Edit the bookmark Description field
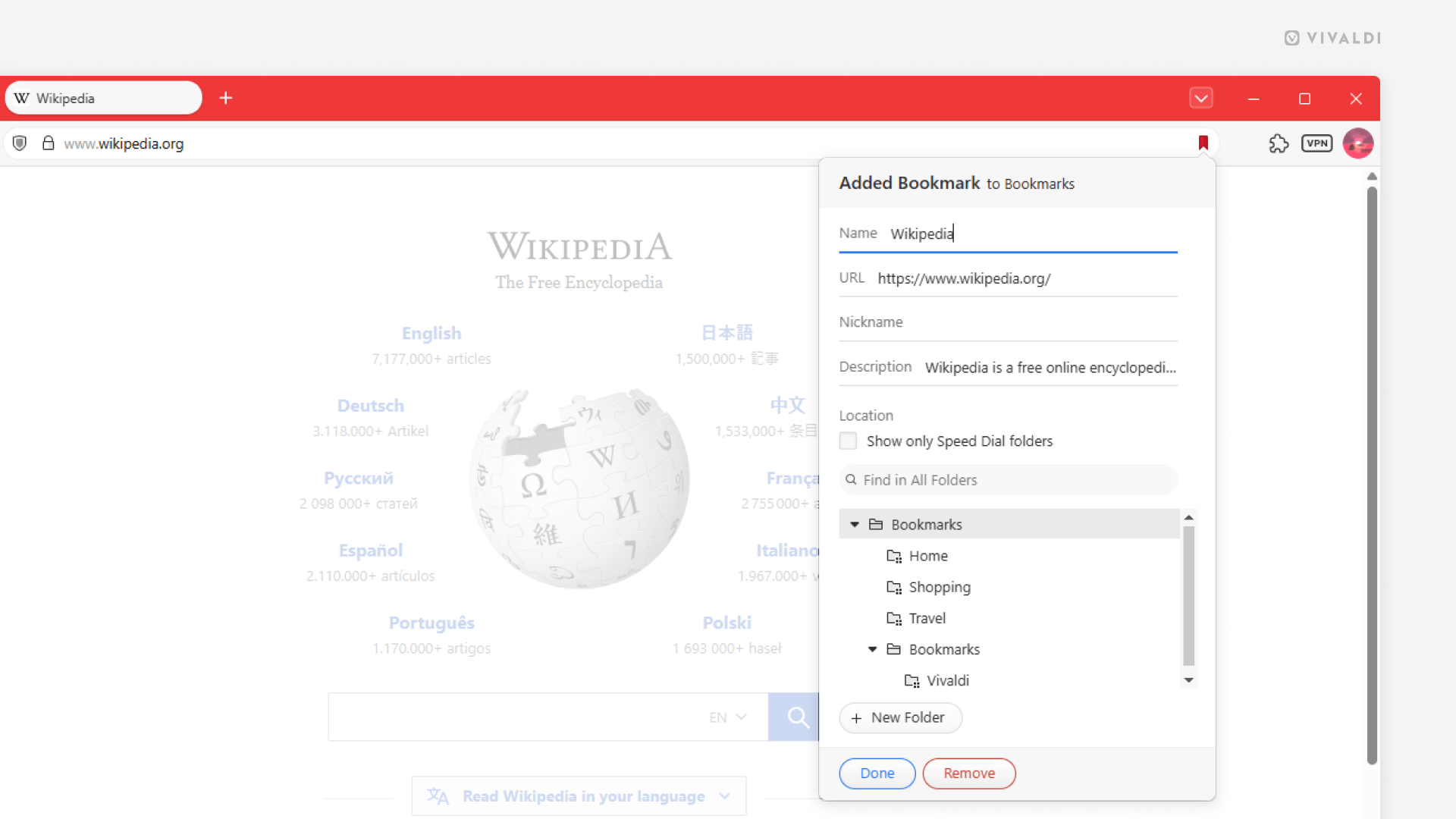The width and height of the screenshot is (1456, 819). click(x=1008, y=367)
